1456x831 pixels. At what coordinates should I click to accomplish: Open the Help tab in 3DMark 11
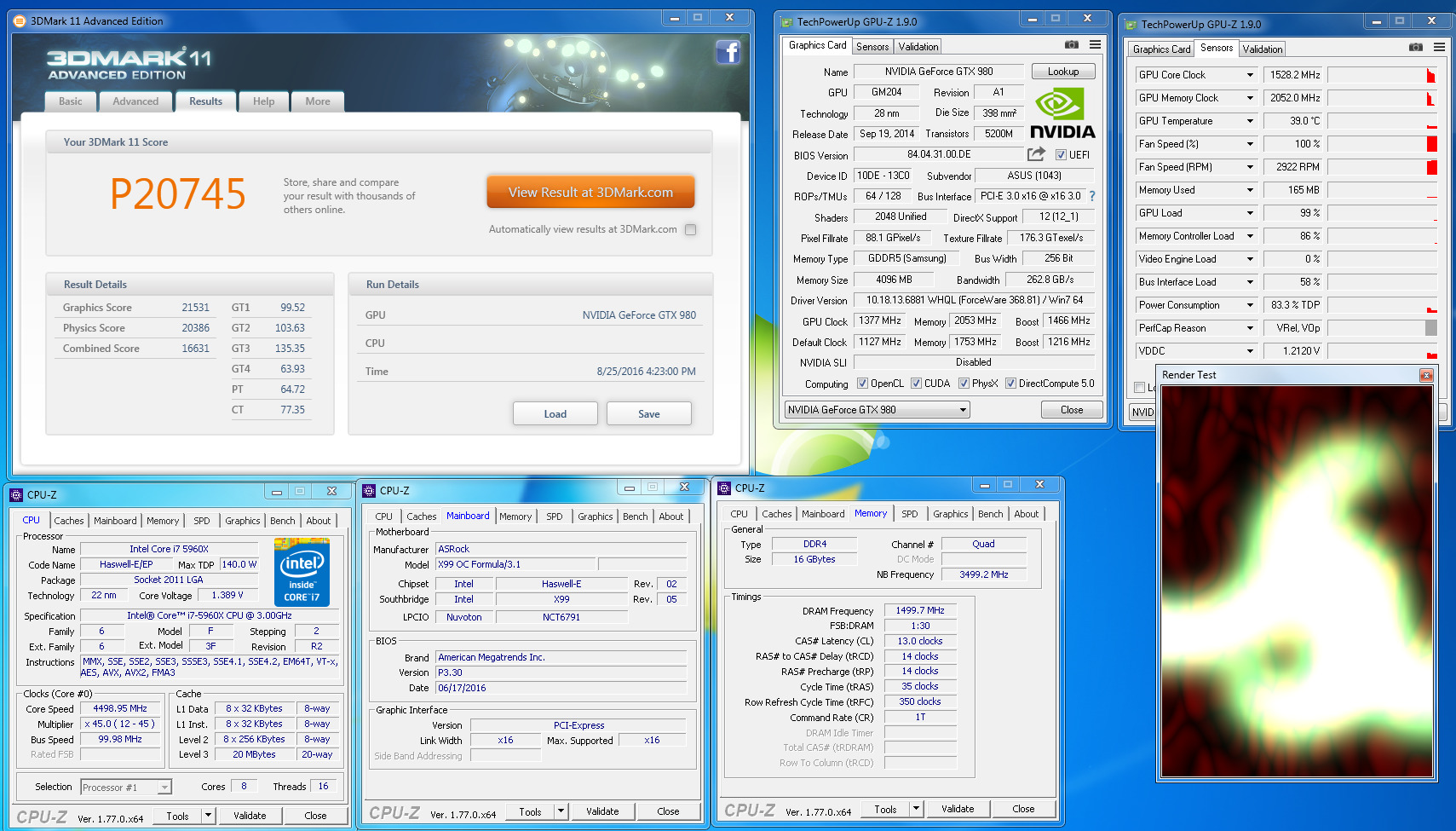point(264,101)
